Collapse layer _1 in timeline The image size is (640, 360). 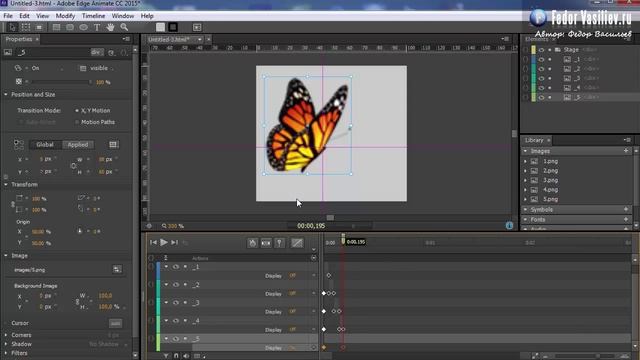click(166, 267)
